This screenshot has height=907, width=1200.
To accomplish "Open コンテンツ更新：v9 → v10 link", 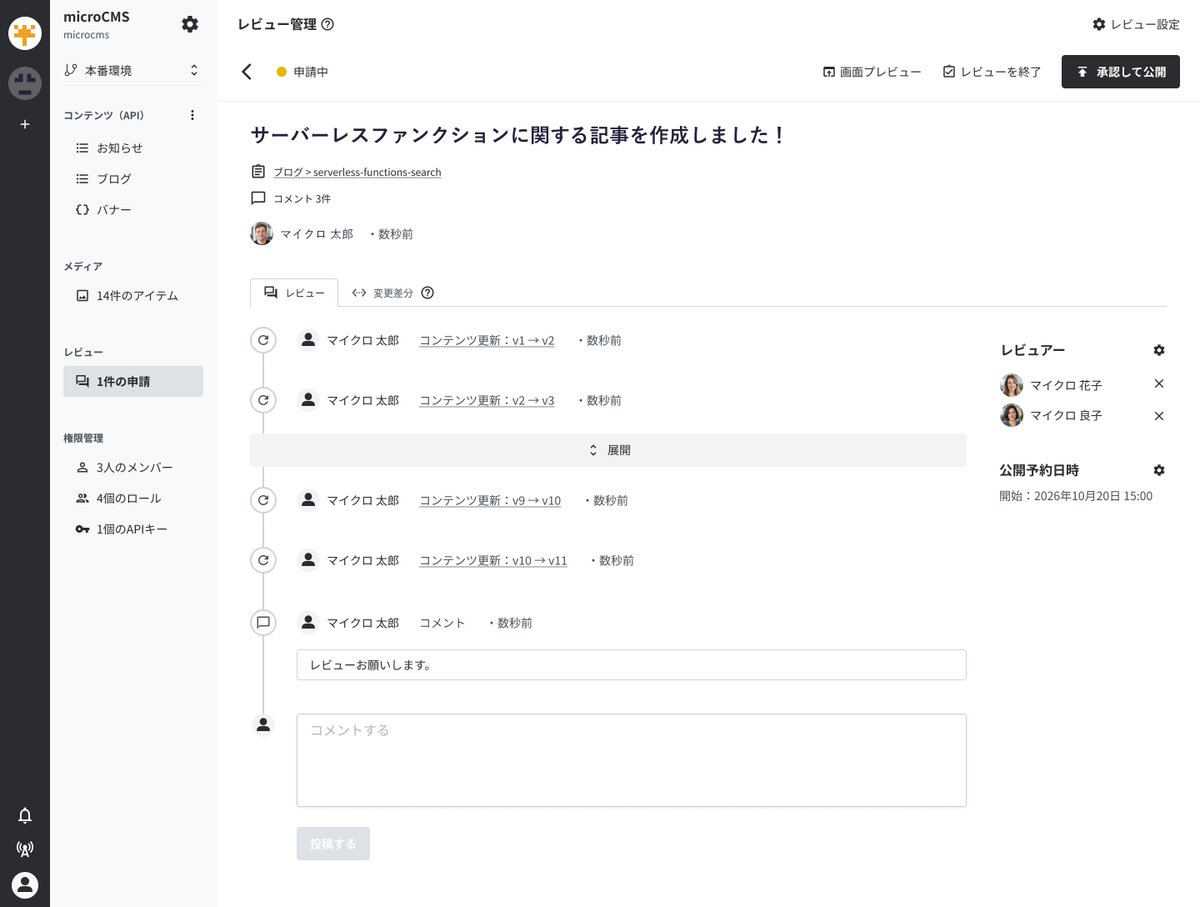I will pos(490,500).
